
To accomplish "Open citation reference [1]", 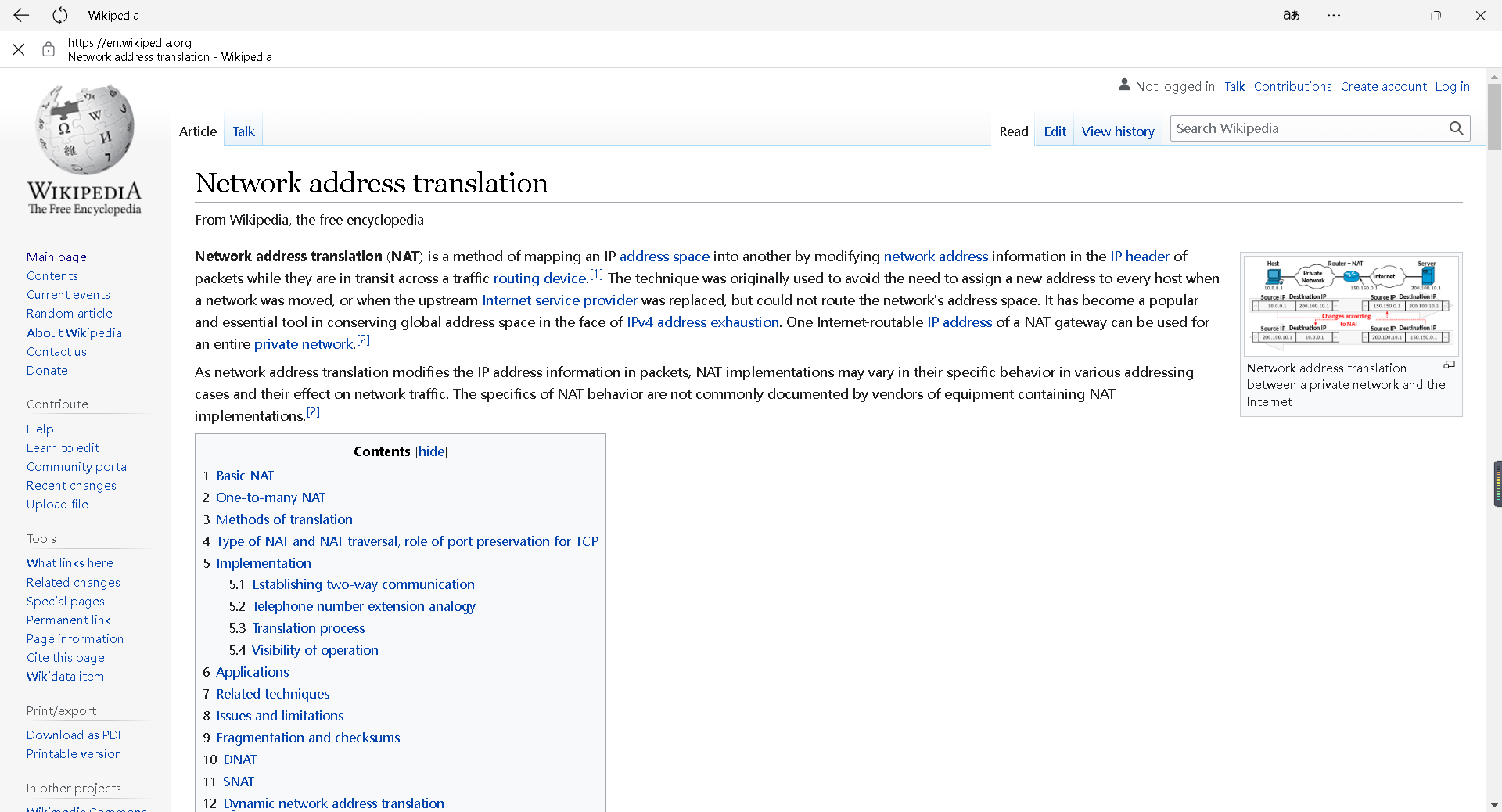I will [x=596, y=274].
